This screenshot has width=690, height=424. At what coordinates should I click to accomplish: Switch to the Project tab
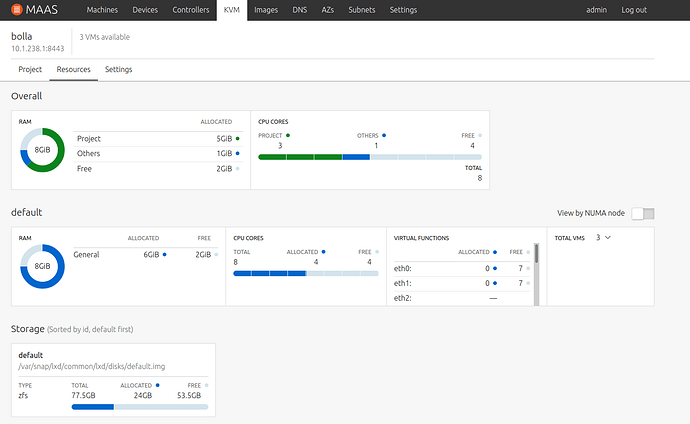tap(30, 69)
